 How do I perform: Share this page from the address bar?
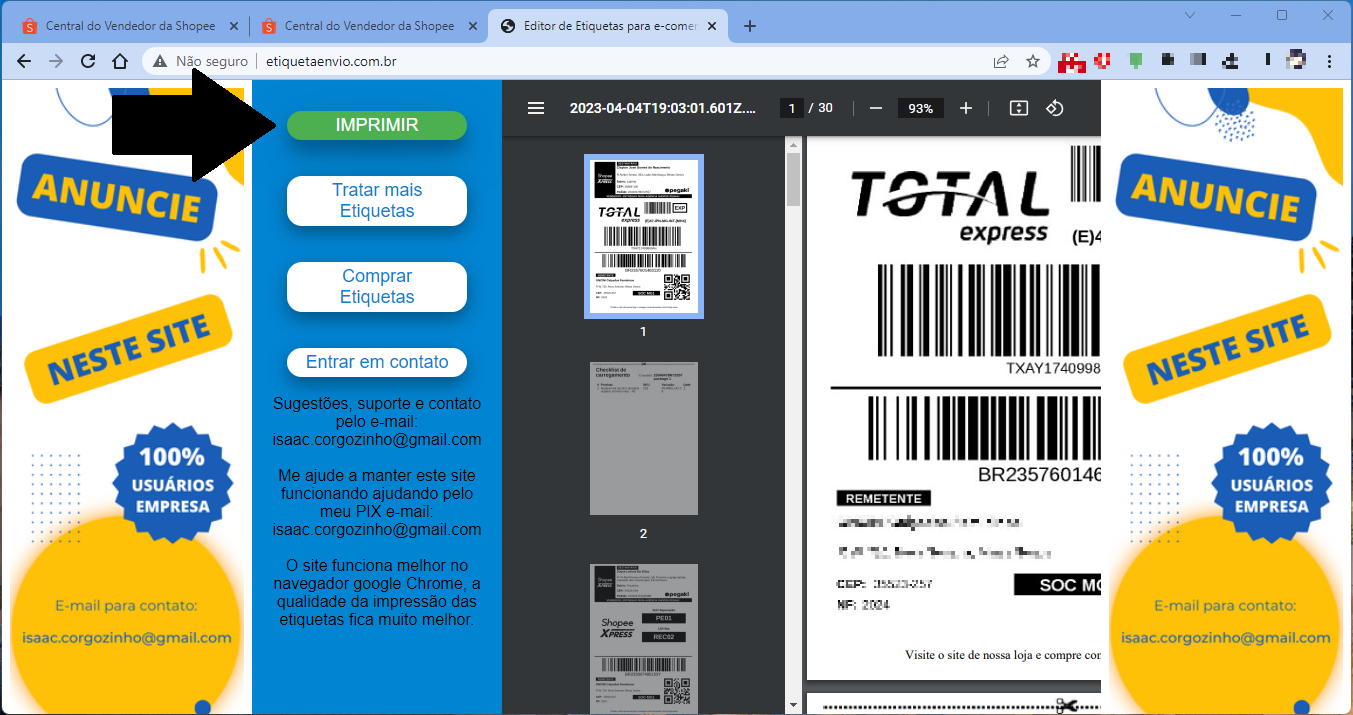click(1001, 61)
